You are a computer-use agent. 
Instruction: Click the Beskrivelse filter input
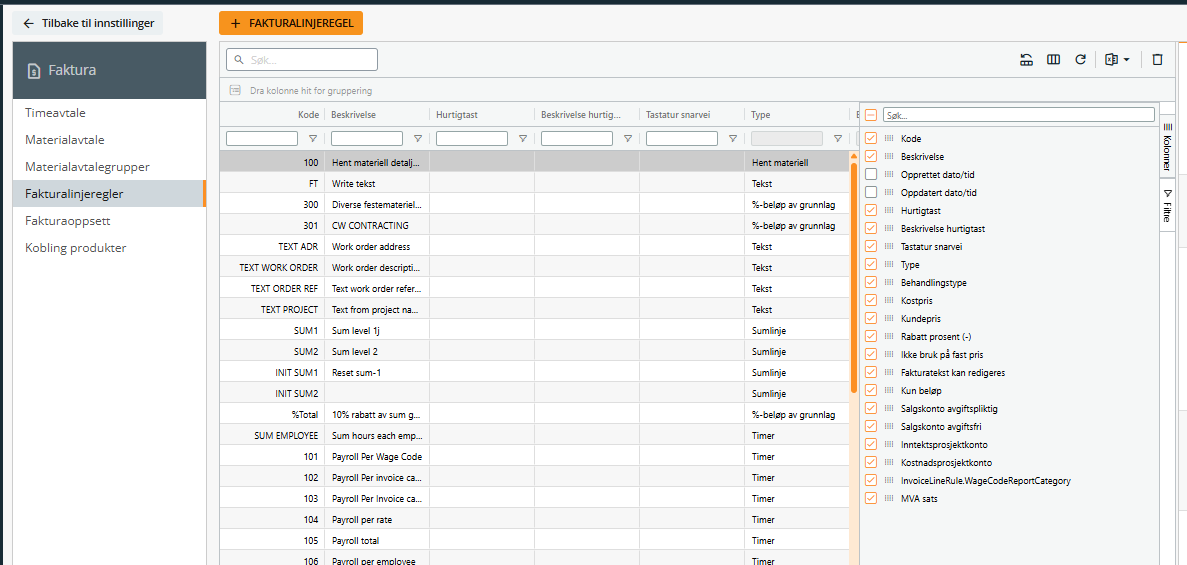tap(367, 139)
